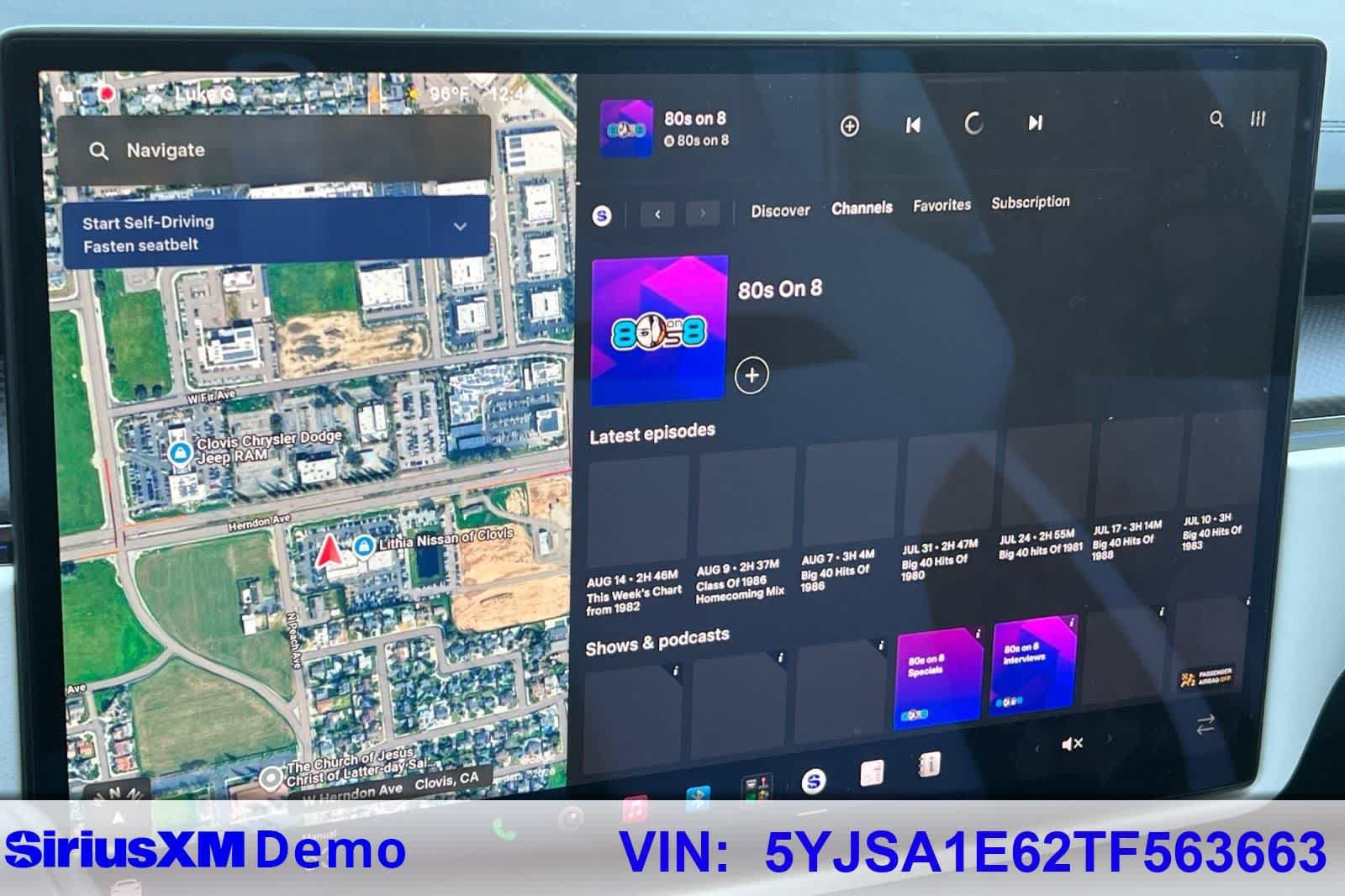The width and height of the screenshot is (1345, 896).
Task: Select Clovis Chrysler Dodge Jeep RAM pin
Action: tap(179, 455)
